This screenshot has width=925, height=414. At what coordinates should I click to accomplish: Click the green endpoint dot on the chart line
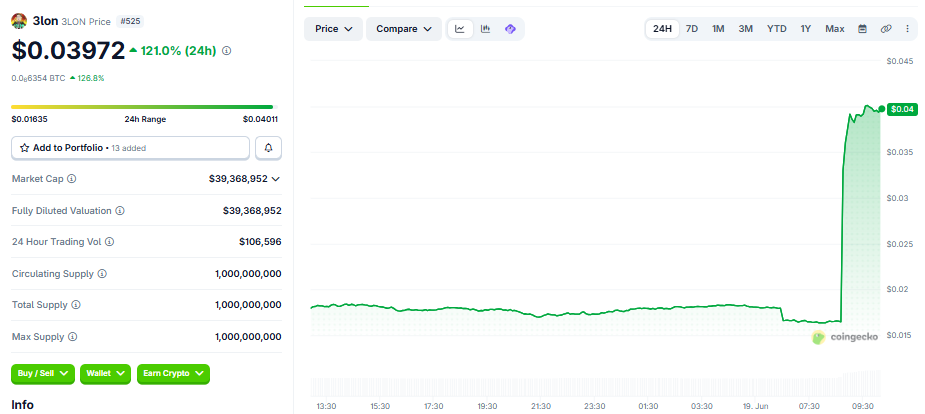[x=881, y=109]
